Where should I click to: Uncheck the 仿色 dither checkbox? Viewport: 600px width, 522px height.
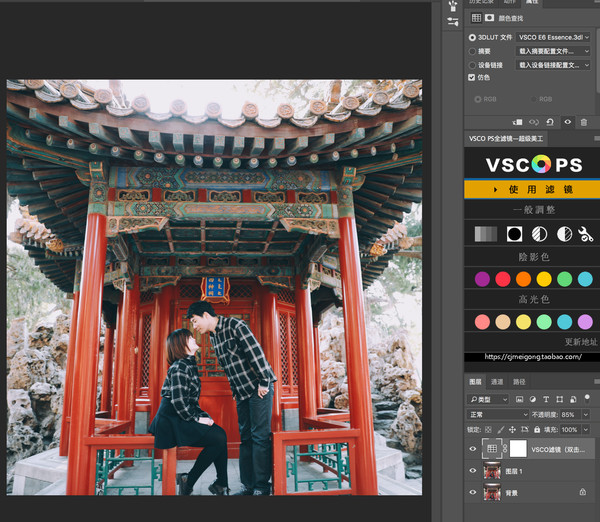point(473,77)
